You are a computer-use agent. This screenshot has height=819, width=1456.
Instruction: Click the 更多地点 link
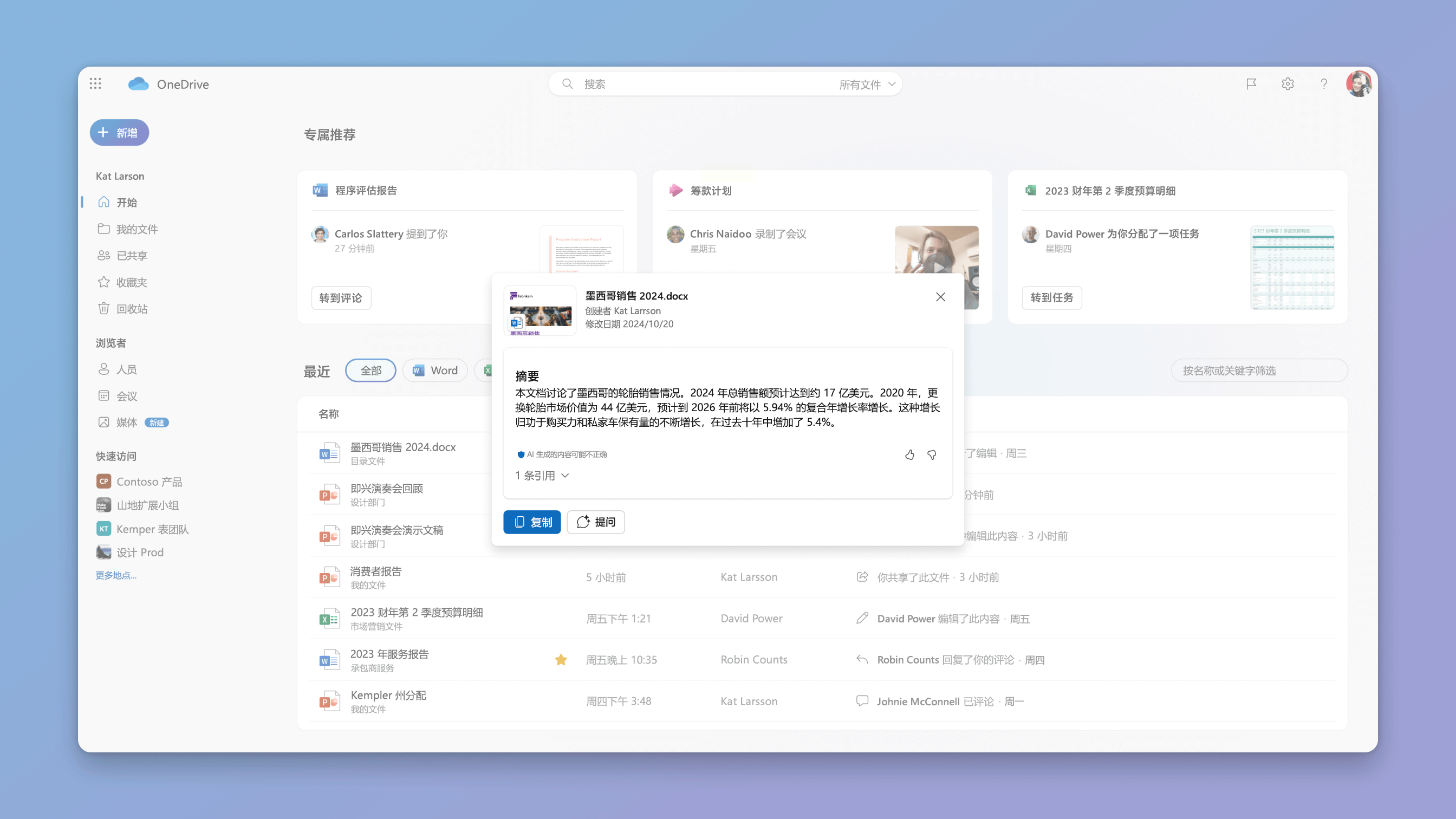[x=116, y=575]
